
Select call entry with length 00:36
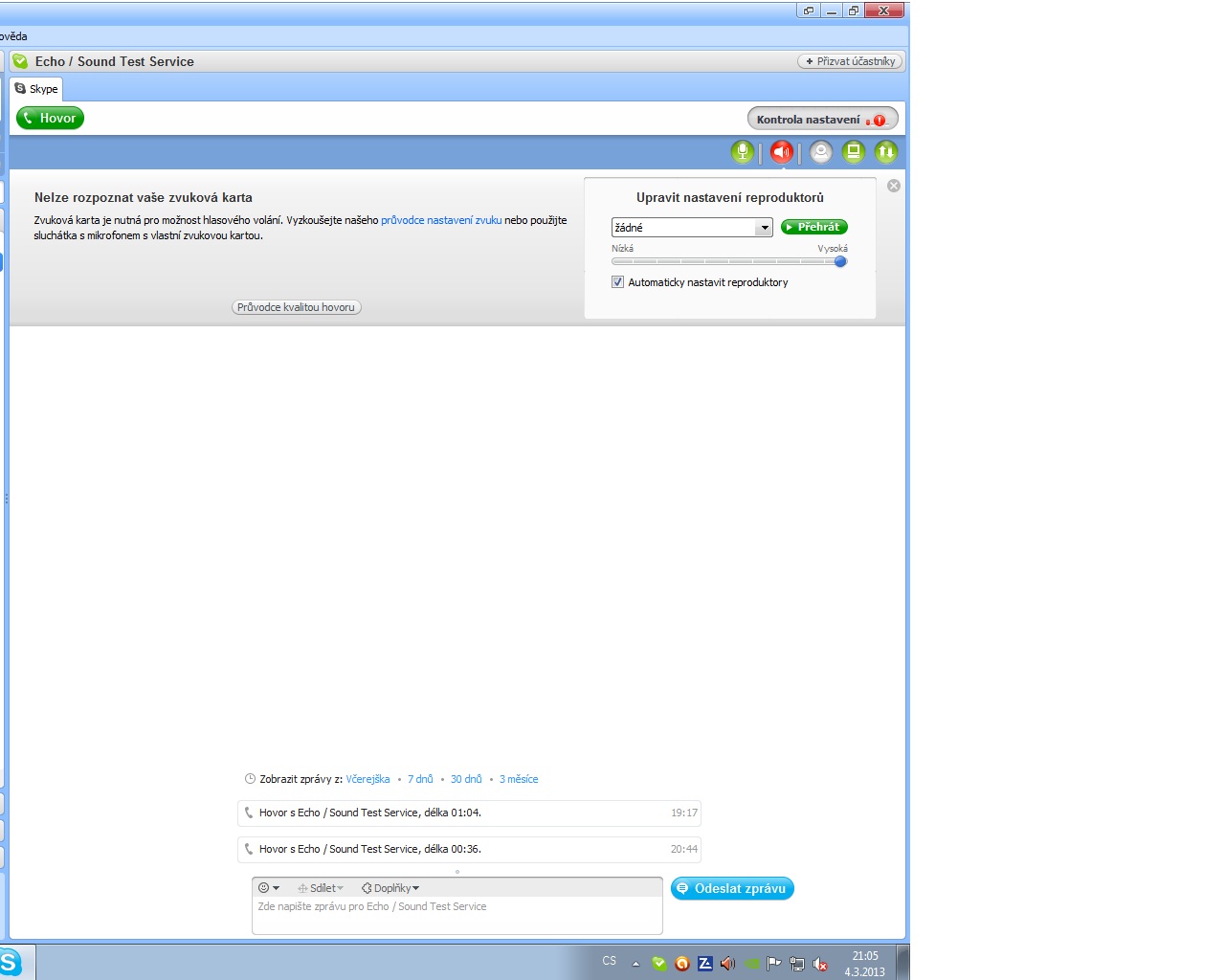[x=469, y=850]
